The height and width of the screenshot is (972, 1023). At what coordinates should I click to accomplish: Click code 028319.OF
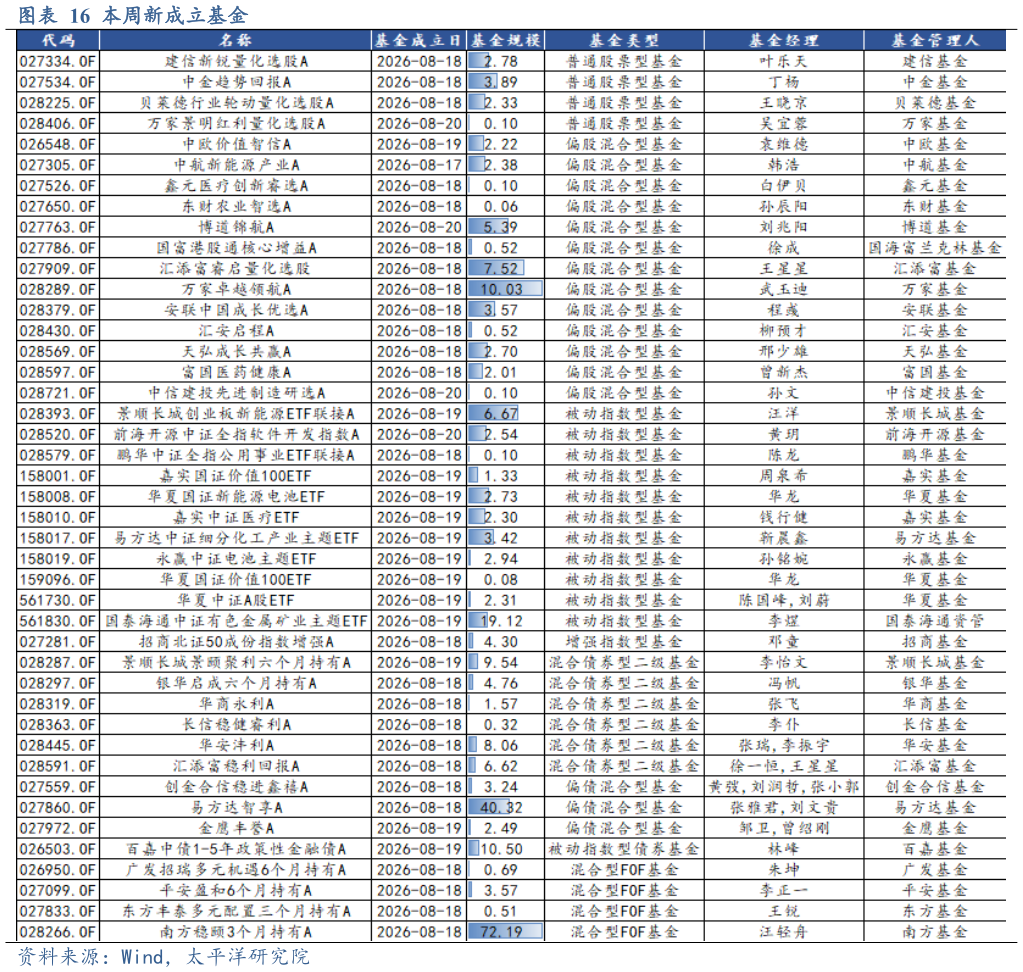click(57, 704)
